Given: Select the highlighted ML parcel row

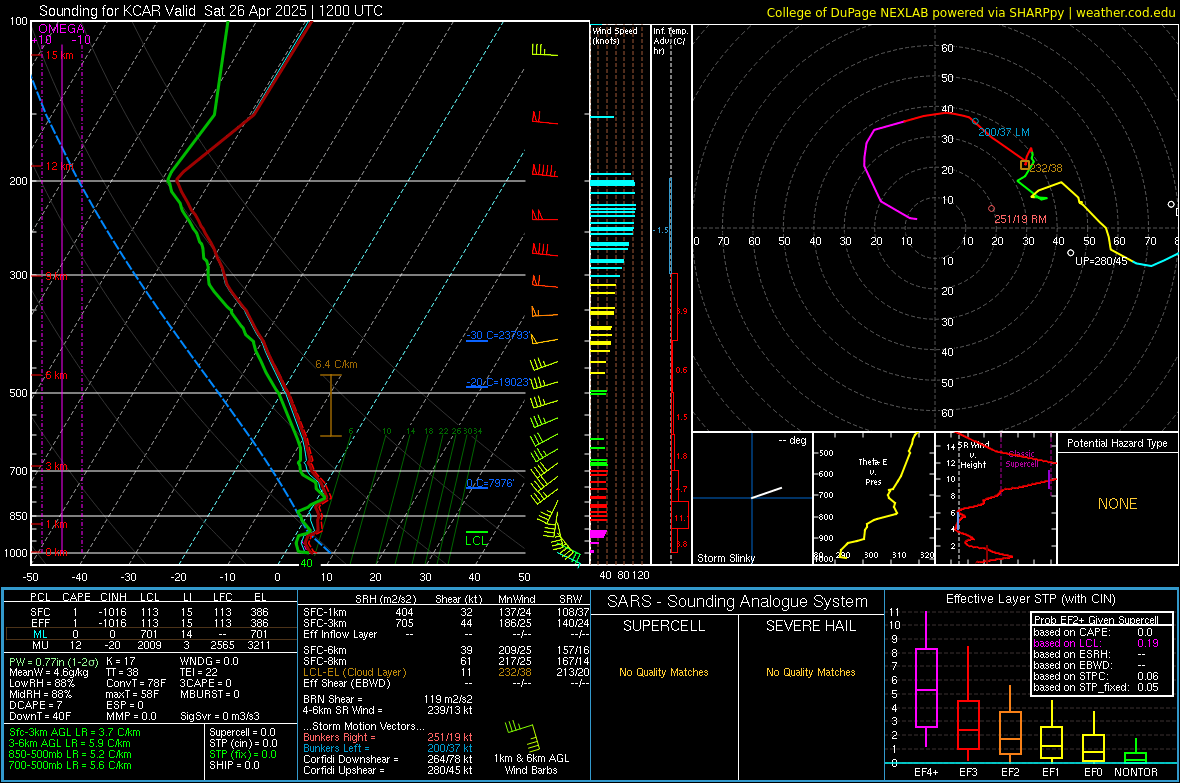Looking at the screenshot, I should 151,634.
